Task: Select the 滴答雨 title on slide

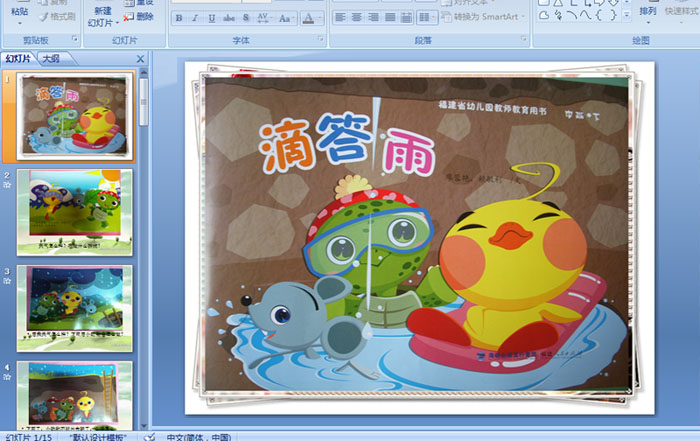Action: click(x=347, y=143)
